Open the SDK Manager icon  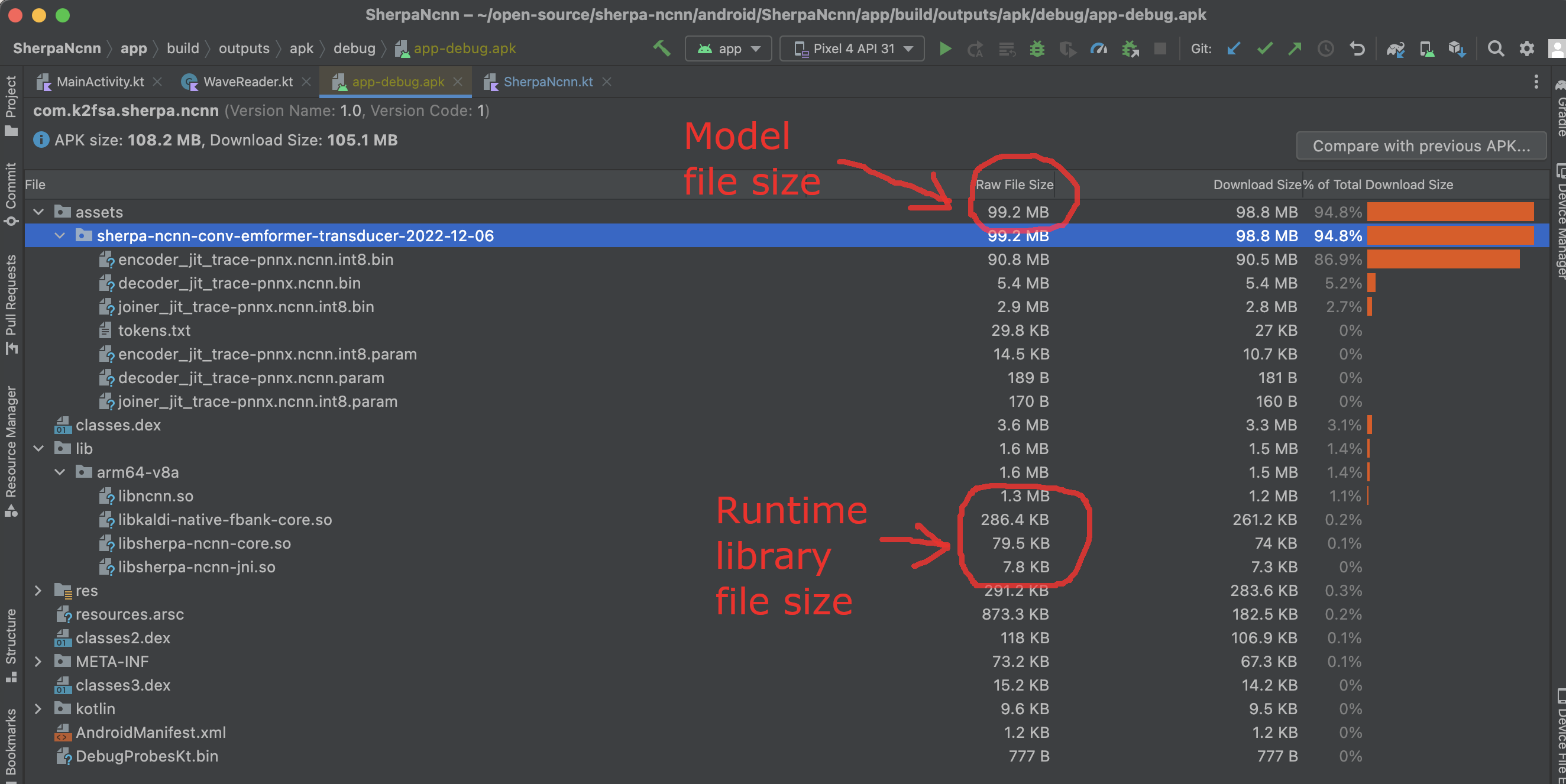coord(1457,48)
